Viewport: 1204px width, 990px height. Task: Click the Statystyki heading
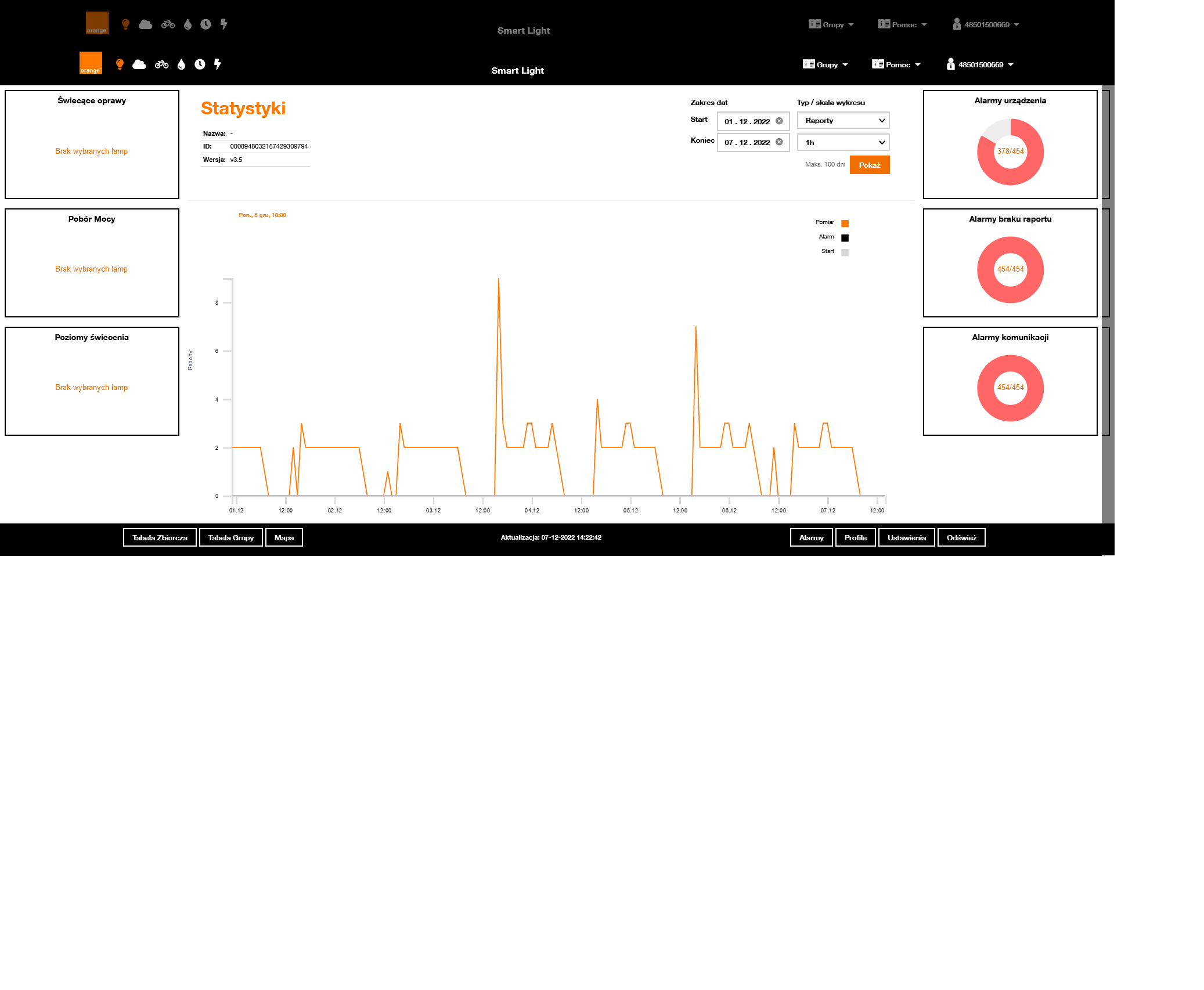click(243, 109)
